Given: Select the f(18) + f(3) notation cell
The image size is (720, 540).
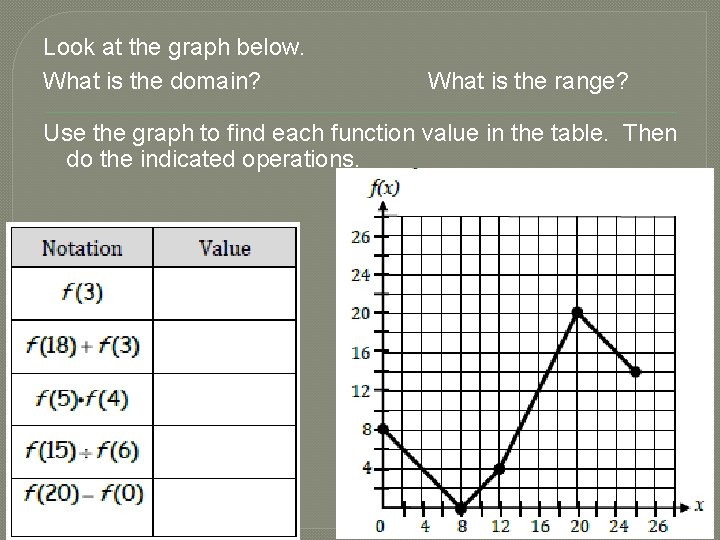Looking at the screenshot, I should [82, 346].
